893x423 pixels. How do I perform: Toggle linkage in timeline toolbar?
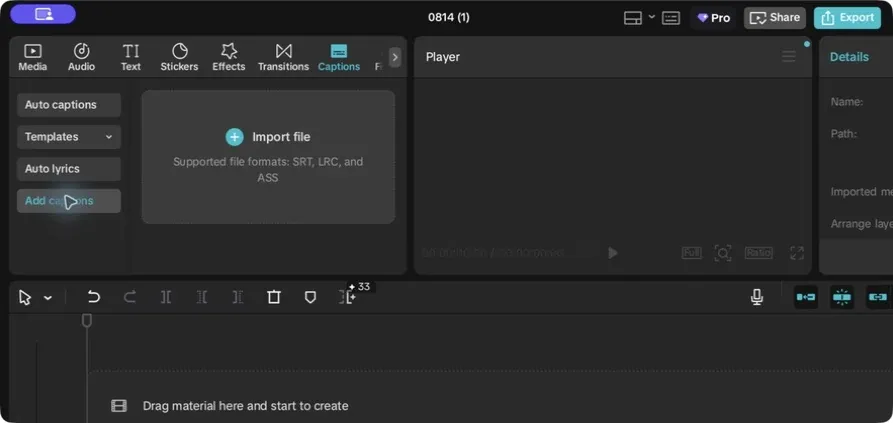click(878, 297)
